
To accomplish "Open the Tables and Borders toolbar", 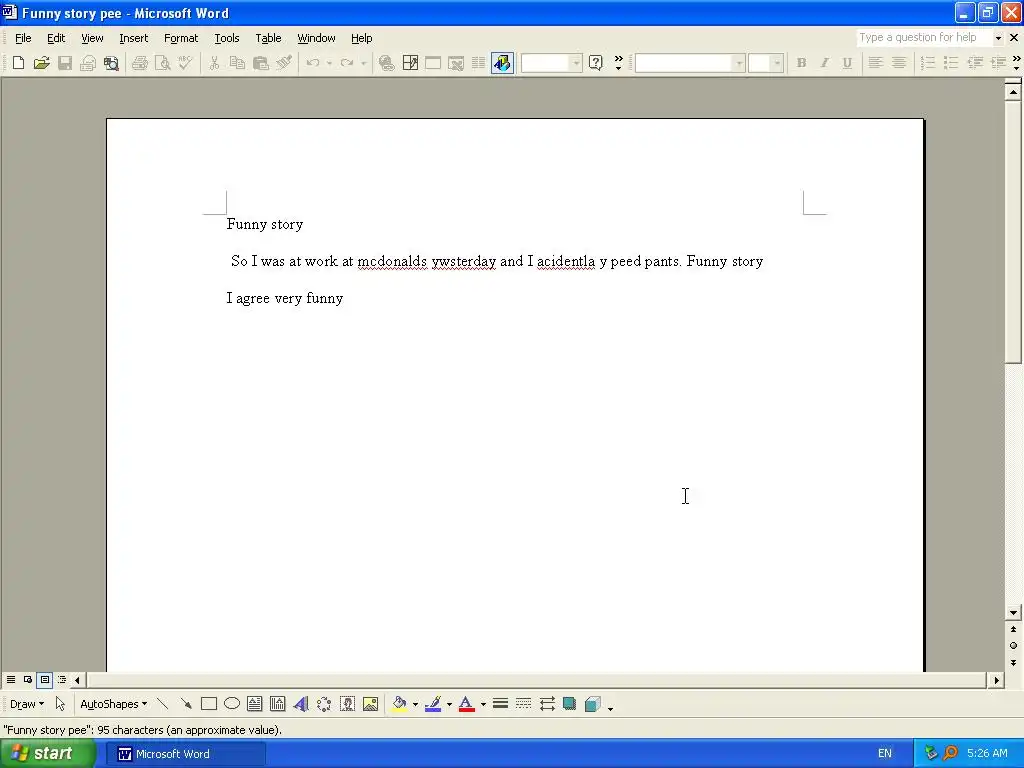I will [410, 63].
